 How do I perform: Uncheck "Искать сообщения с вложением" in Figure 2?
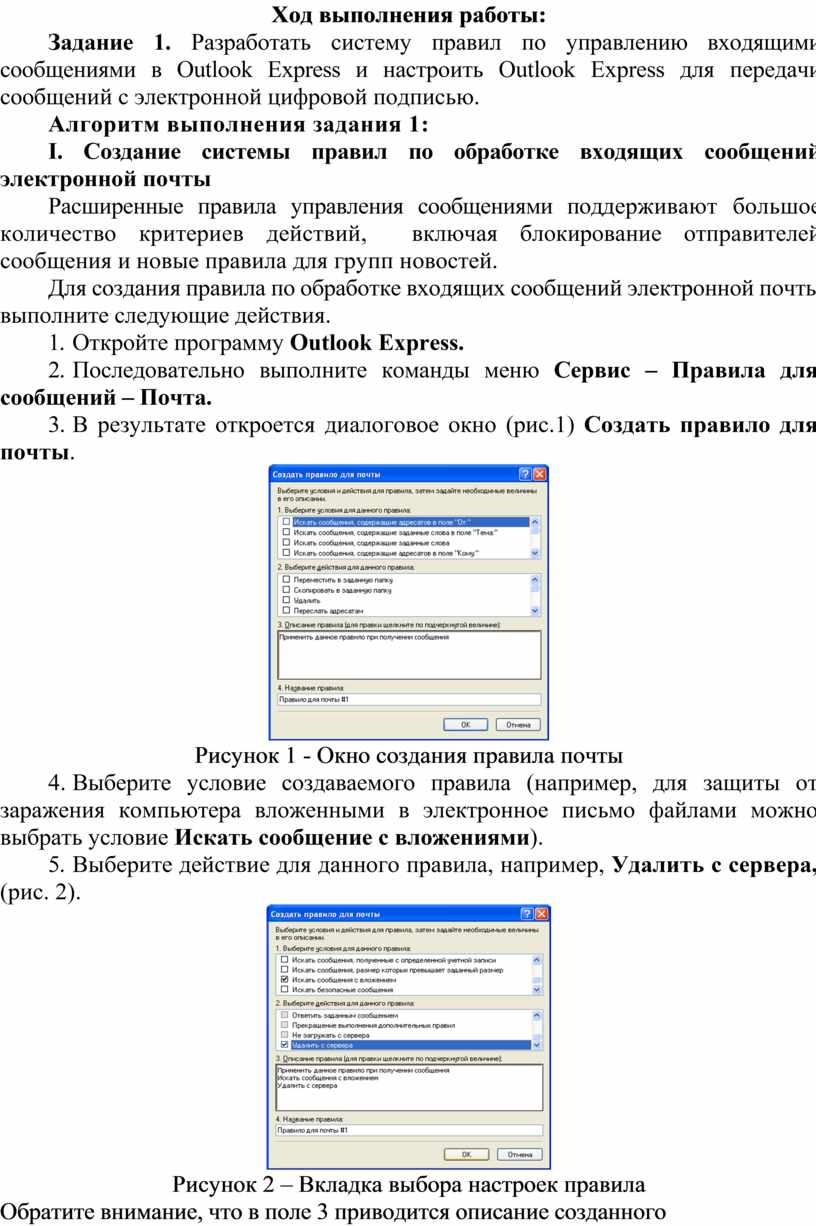coord(285,980)
